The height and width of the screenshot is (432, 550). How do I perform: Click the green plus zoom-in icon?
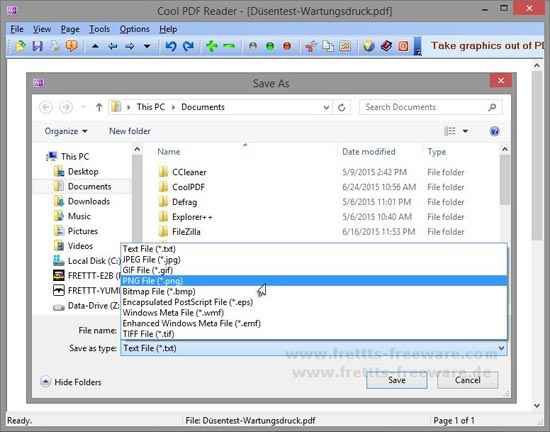(x=212, y=46)
